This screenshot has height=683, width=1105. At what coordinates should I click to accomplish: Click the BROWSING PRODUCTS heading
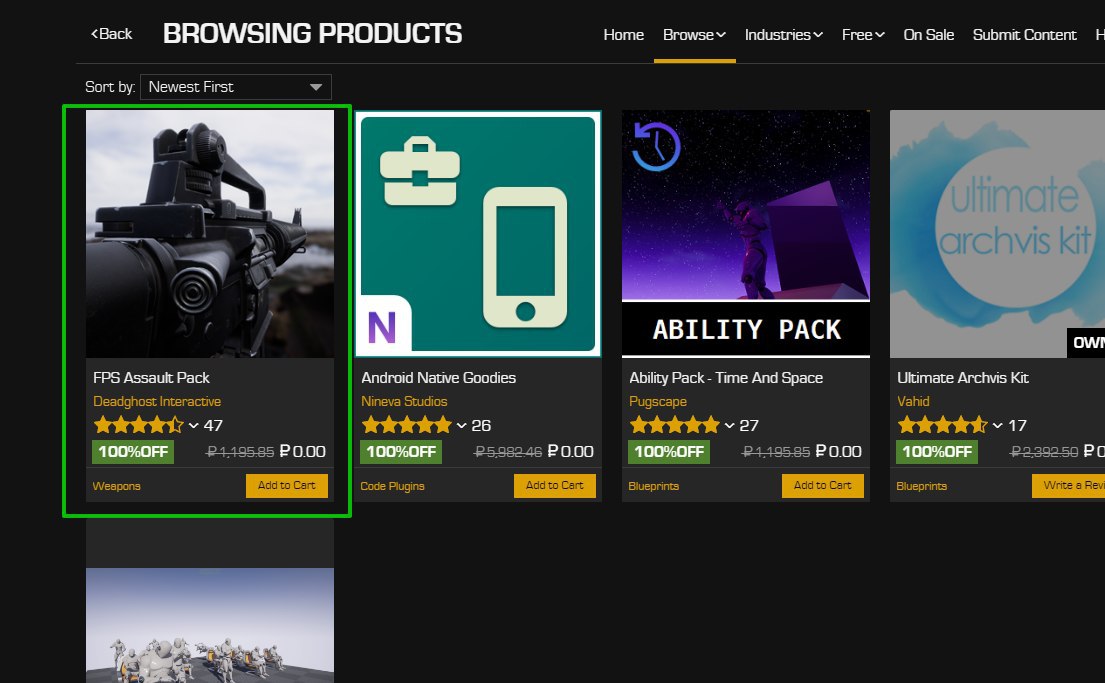click(312, 34)
